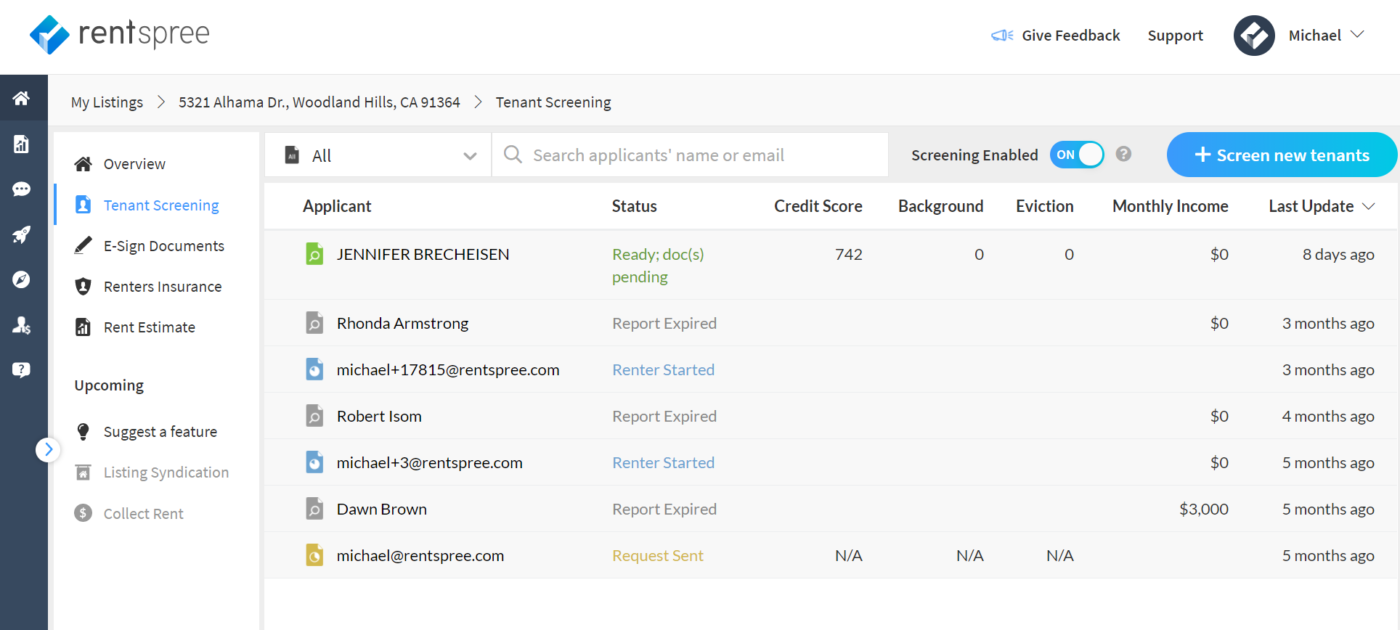1400x630 pixels.
Task: Click the search applicants input field
Action: point(700,155)
